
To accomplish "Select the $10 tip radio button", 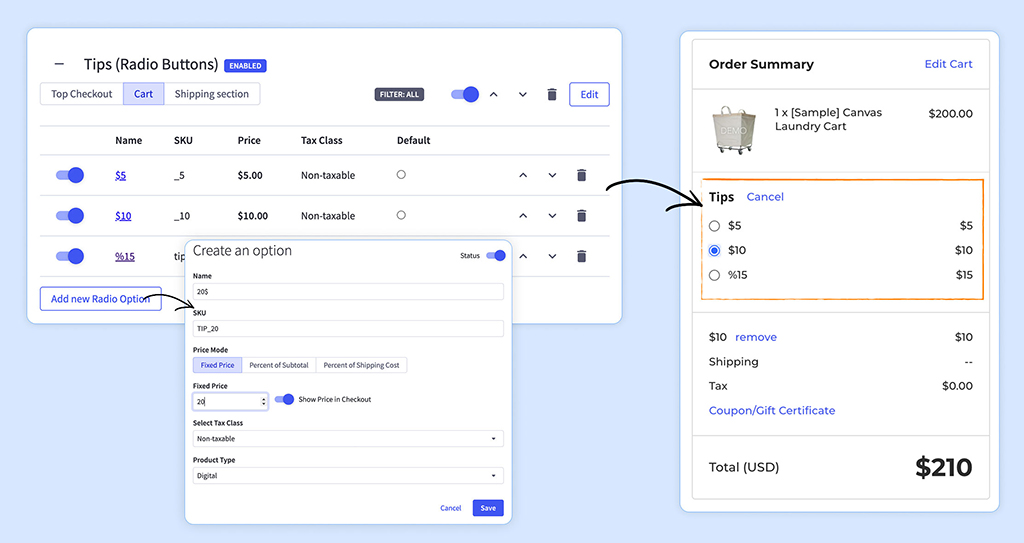I will (x=714, y=250).
